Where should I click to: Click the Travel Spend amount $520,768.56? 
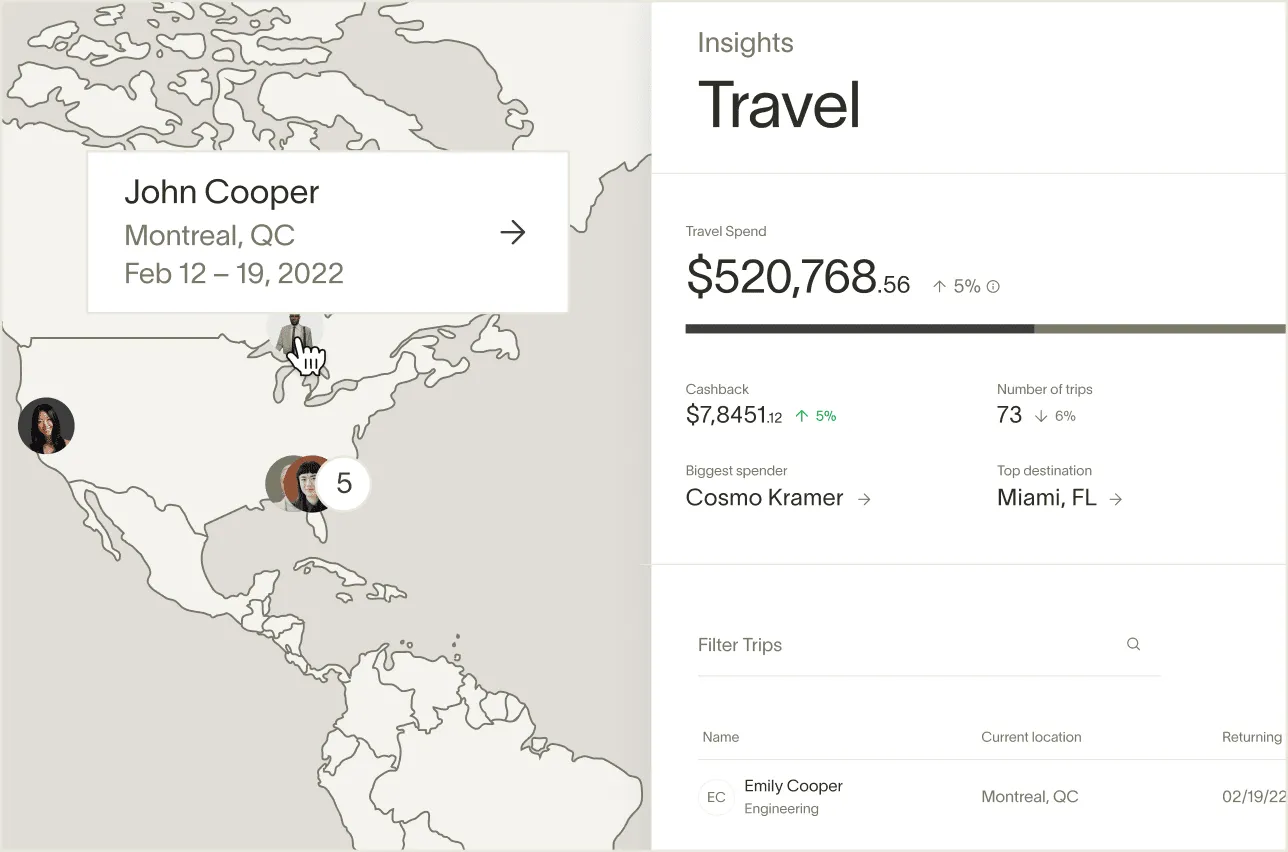[797, 277]
